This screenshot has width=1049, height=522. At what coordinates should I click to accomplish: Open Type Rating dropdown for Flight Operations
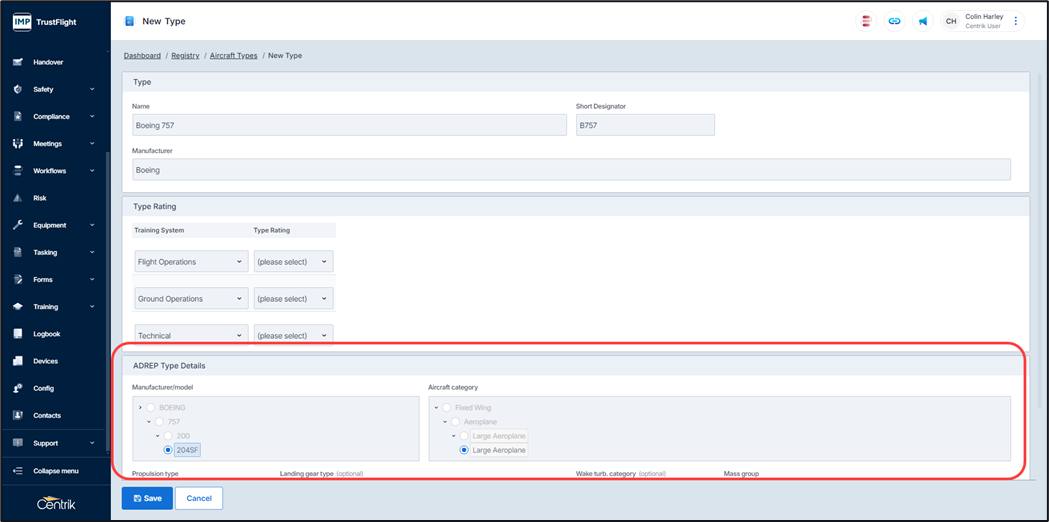coord(292,262)
